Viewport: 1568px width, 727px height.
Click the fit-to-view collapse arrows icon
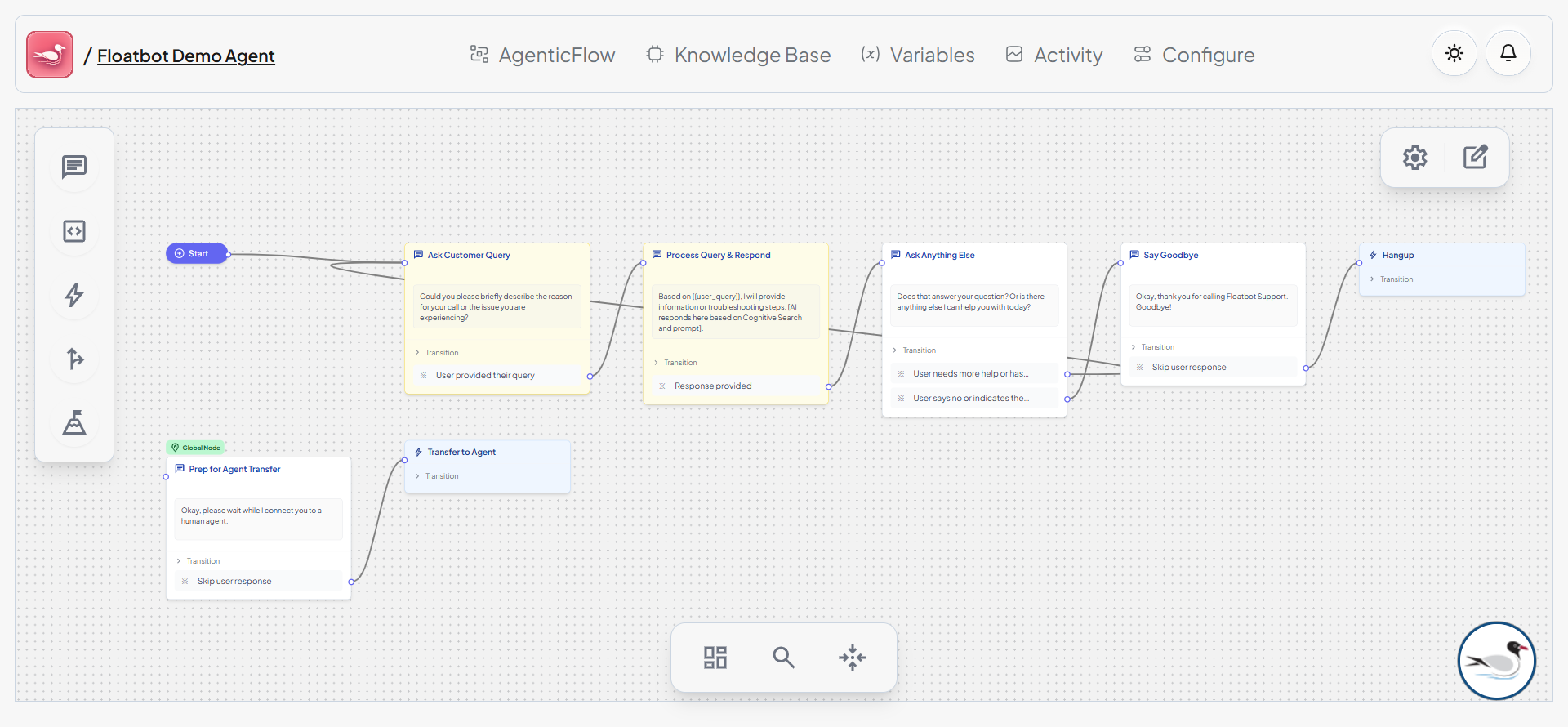coord(853,658)
